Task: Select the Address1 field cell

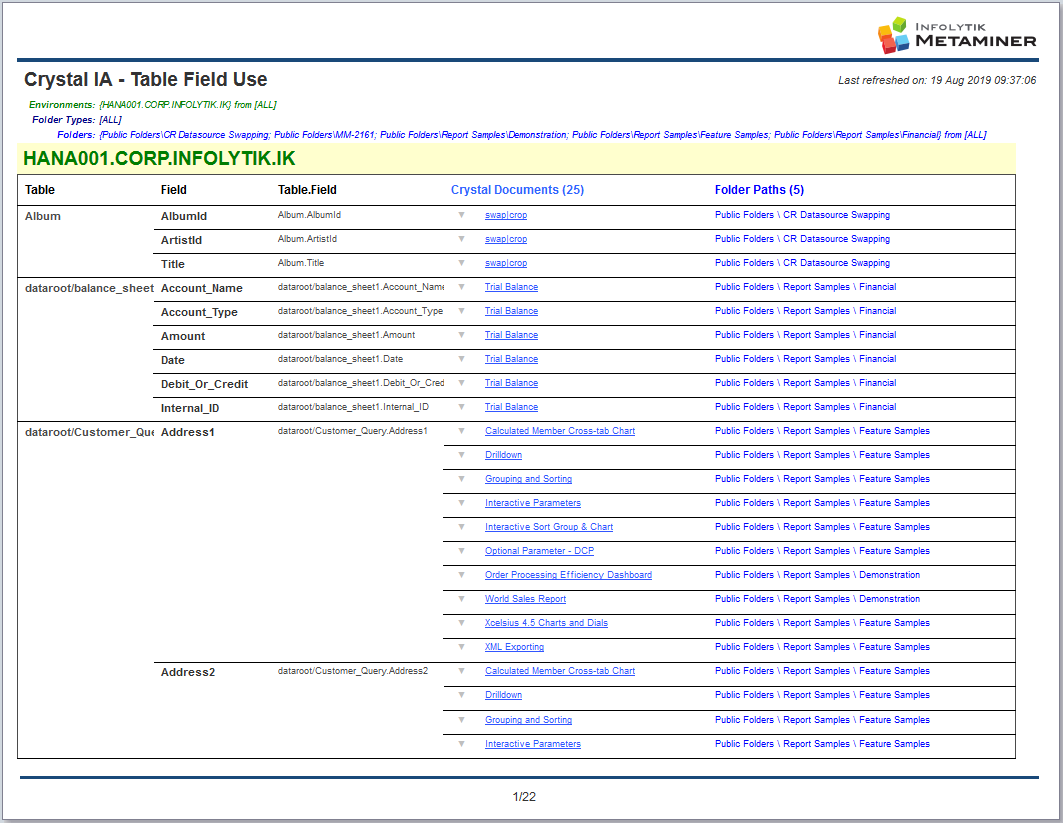Action: tap(188, 432)
